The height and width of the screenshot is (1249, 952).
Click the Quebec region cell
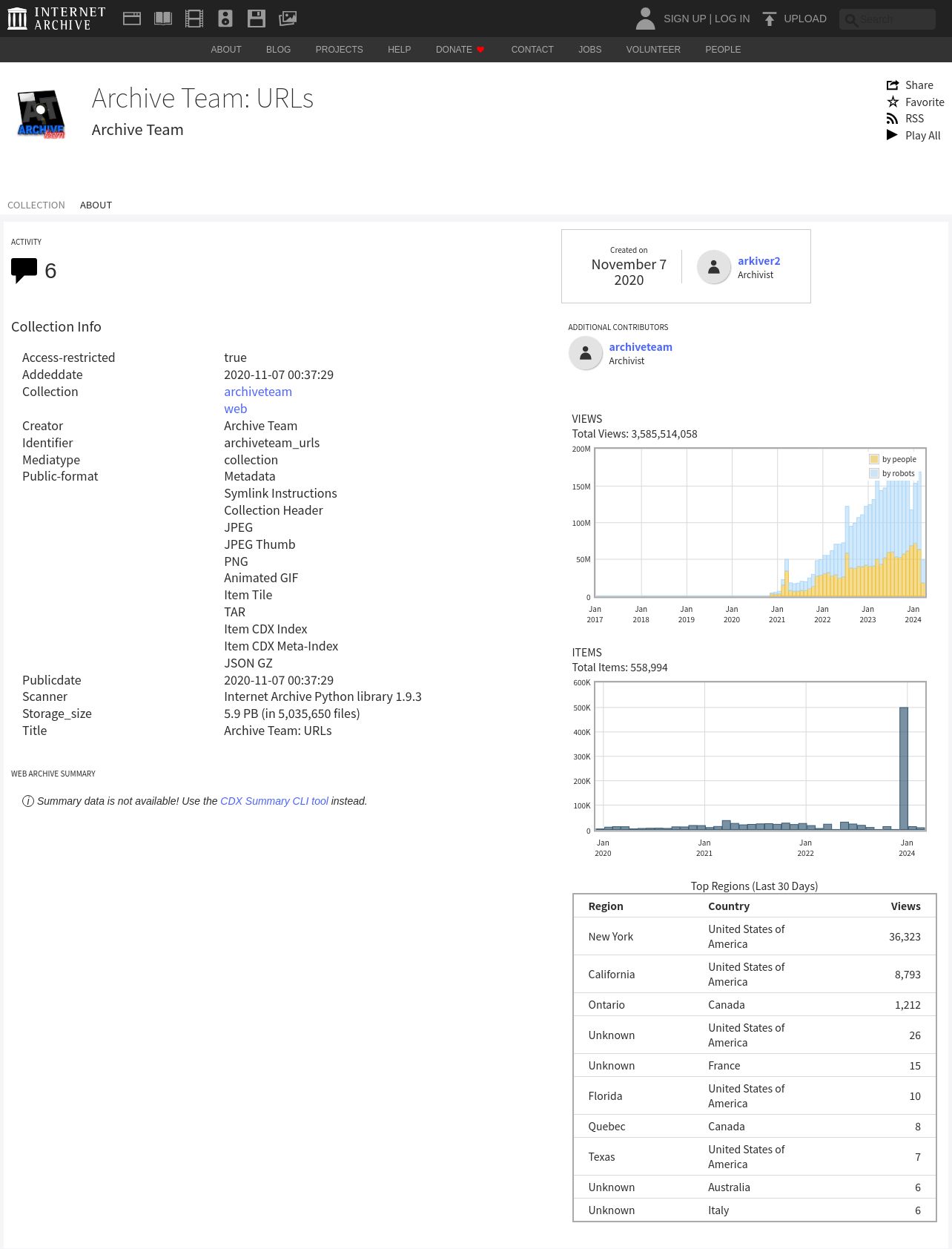pos(606,1127)
